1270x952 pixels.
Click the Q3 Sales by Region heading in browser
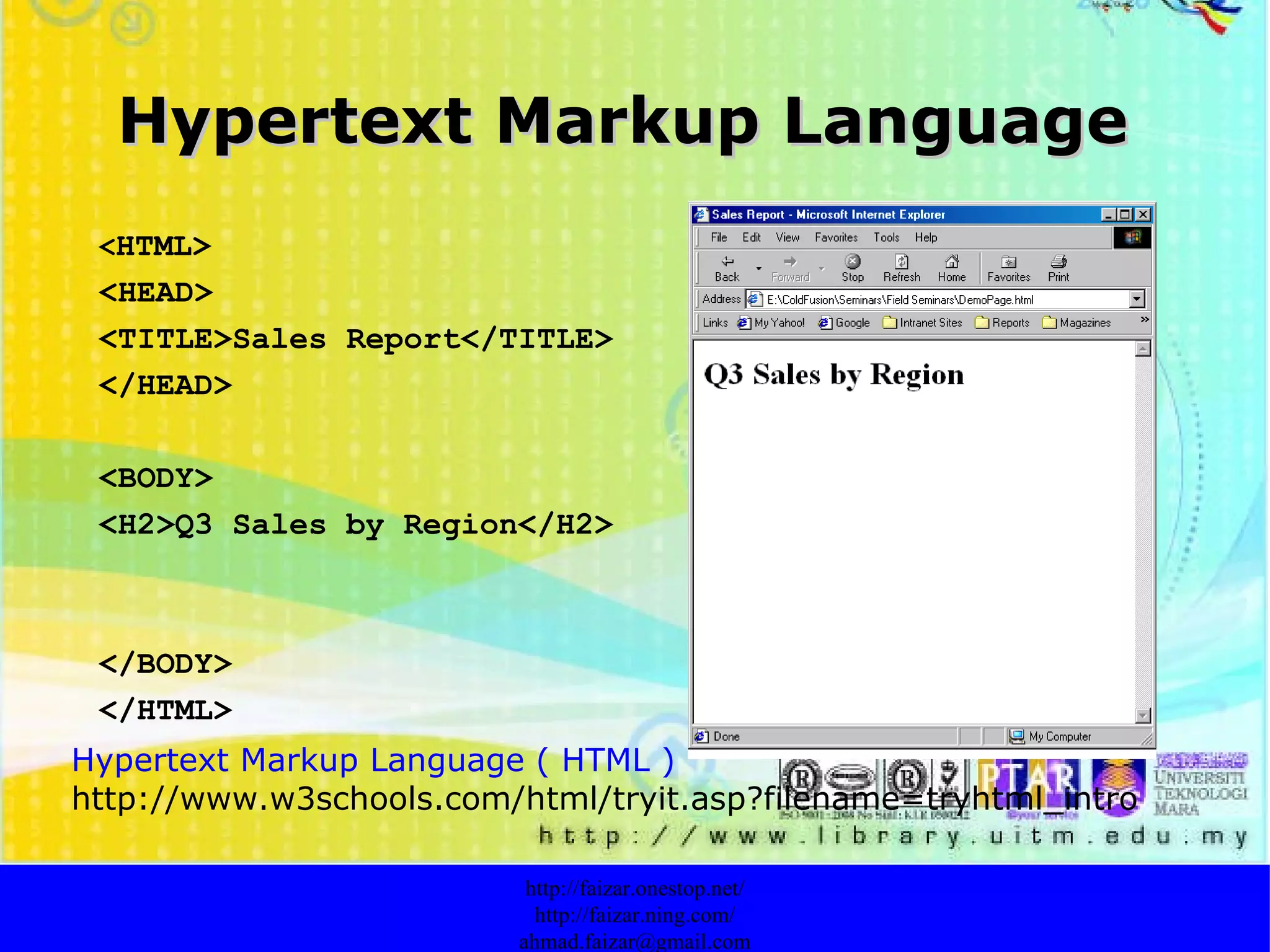pos(834,375)
